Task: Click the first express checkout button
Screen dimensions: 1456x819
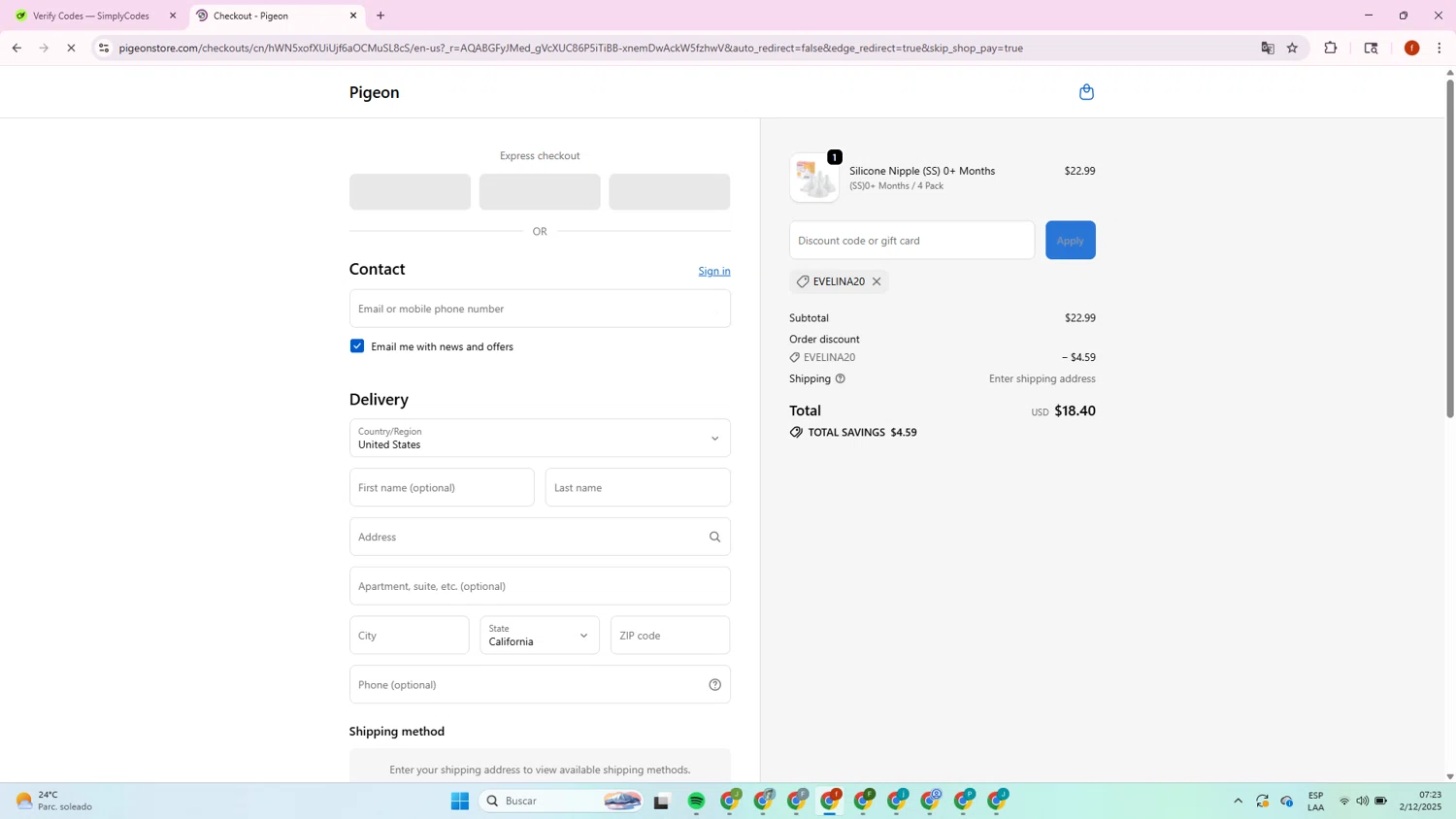Action: (x=410, y=192)
